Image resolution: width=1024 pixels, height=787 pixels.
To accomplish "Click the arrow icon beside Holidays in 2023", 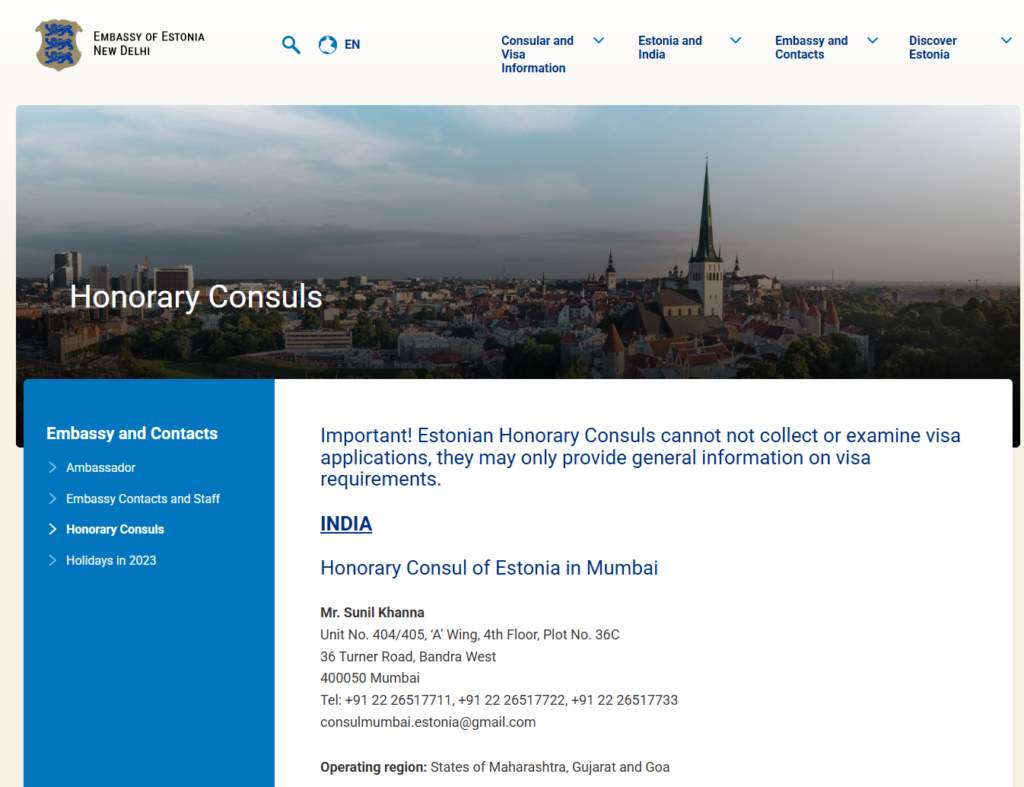I will point(53,561).
